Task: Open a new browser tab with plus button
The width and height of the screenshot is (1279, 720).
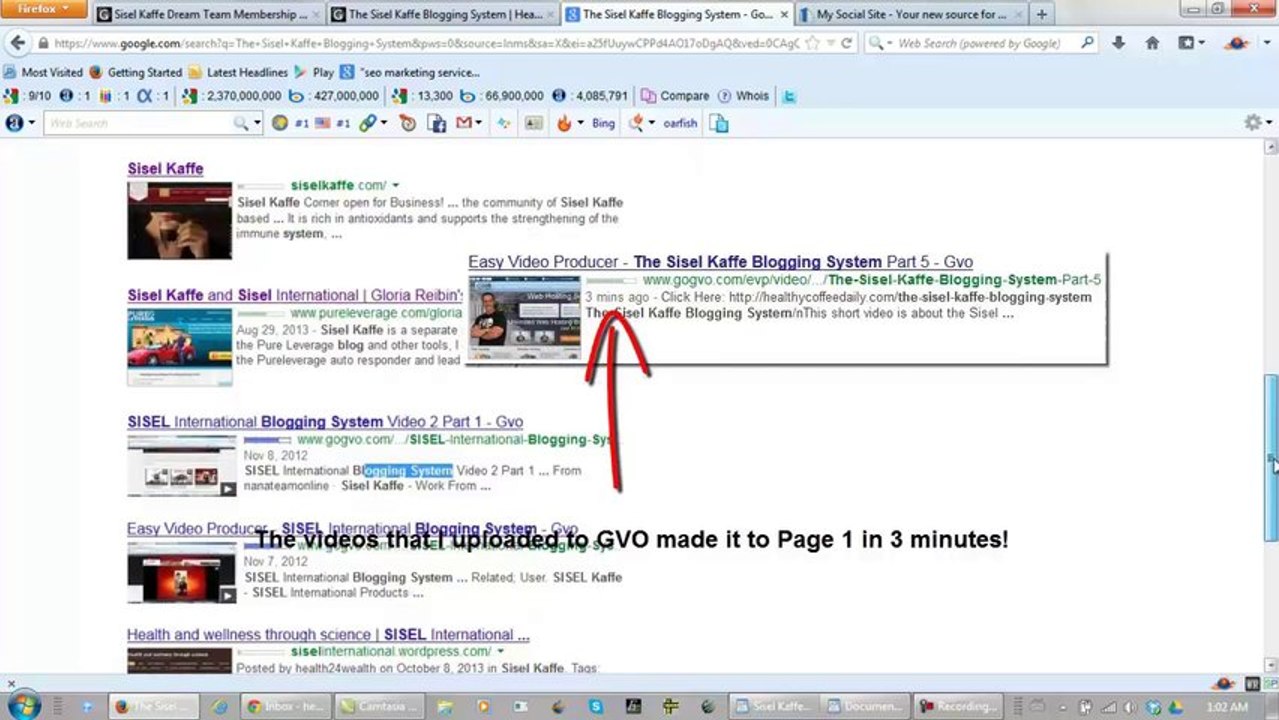Action: click(x=1041, y=15)
